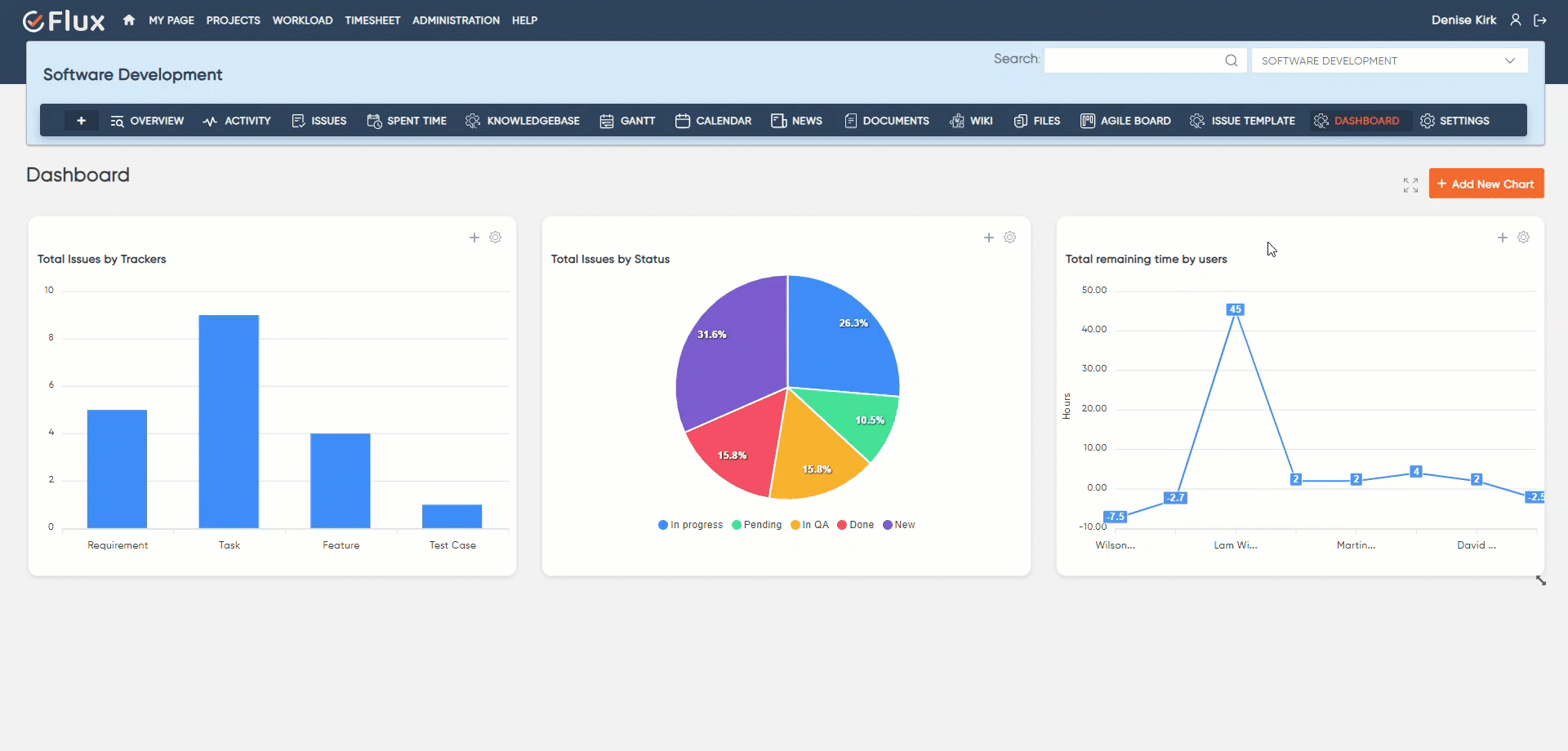Expand plus on Total remaining time by users chart
1568x751 pixels.
[1502, 238]
